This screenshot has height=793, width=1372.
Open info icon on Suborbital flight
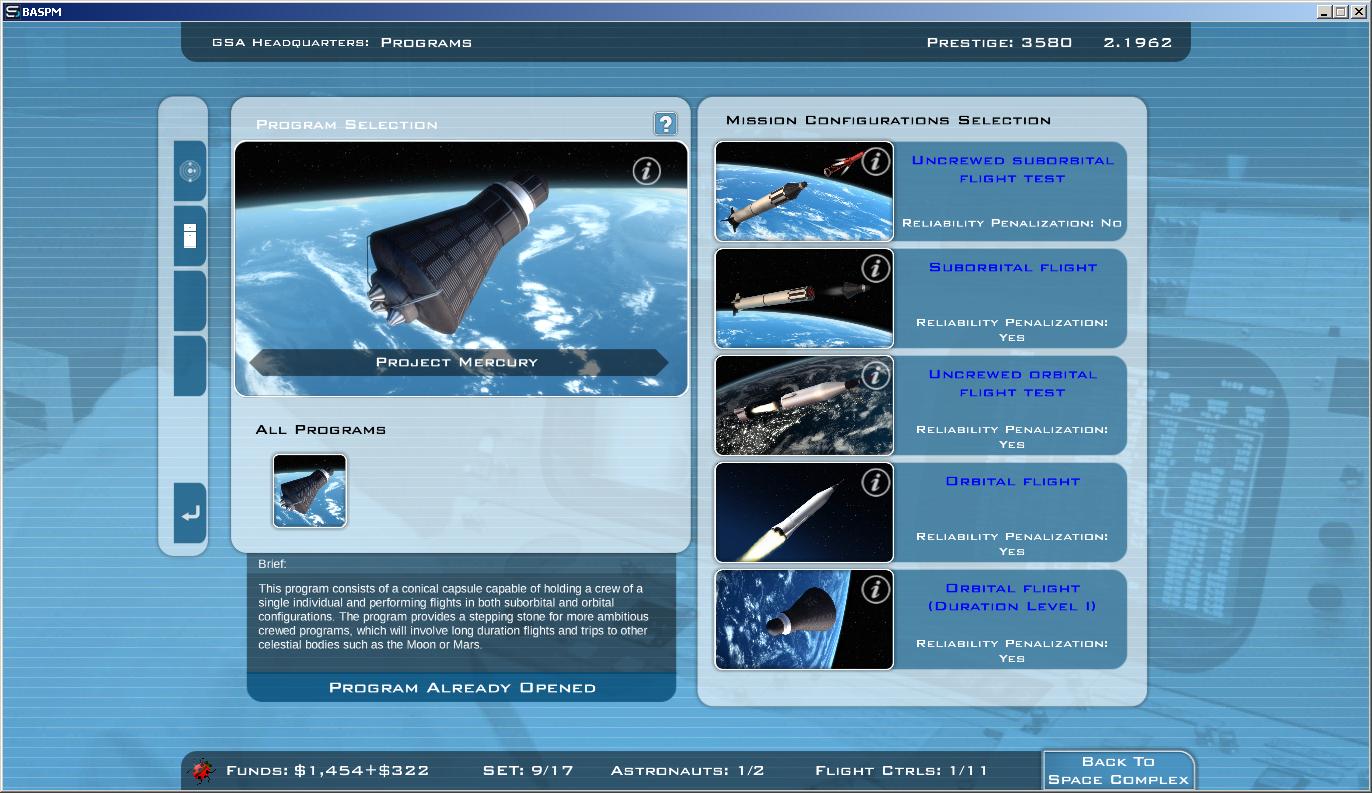[x=875, y=268]
